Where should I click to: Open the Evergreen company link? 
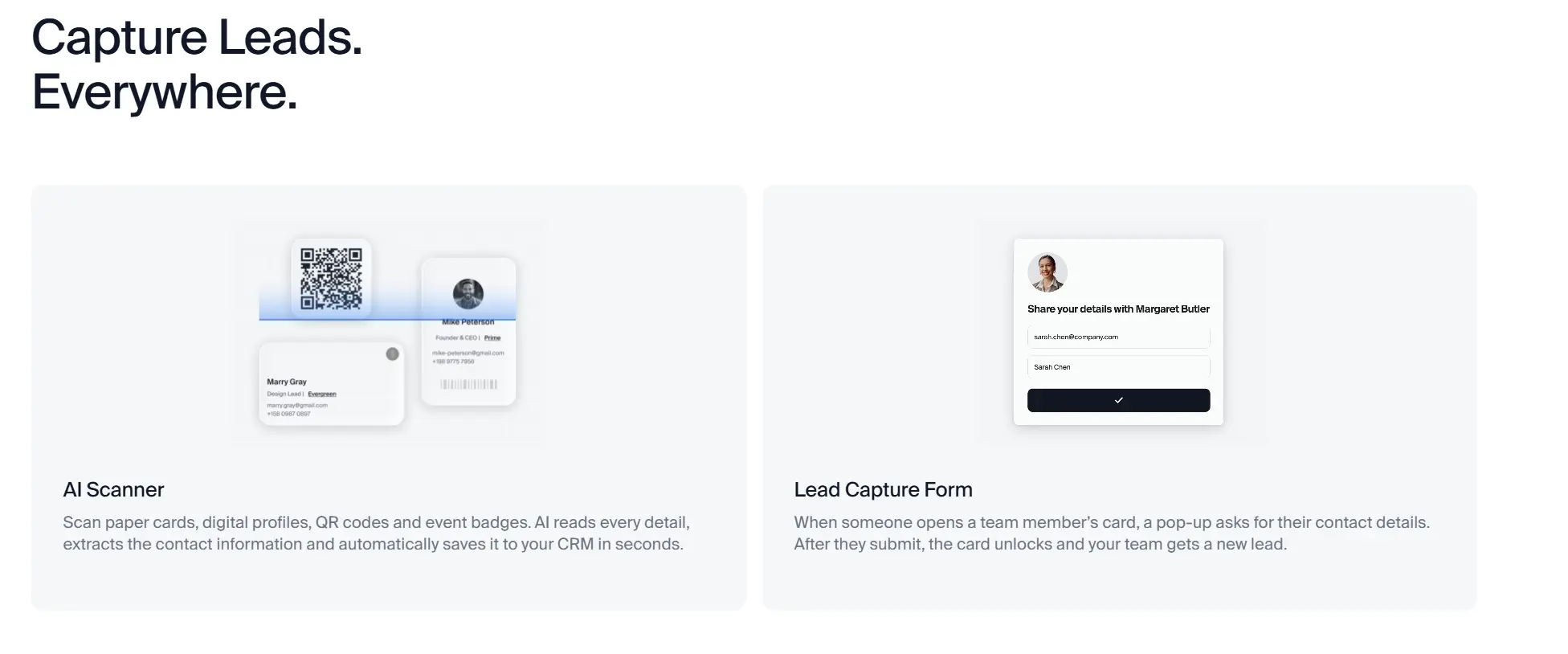(322, 394)
